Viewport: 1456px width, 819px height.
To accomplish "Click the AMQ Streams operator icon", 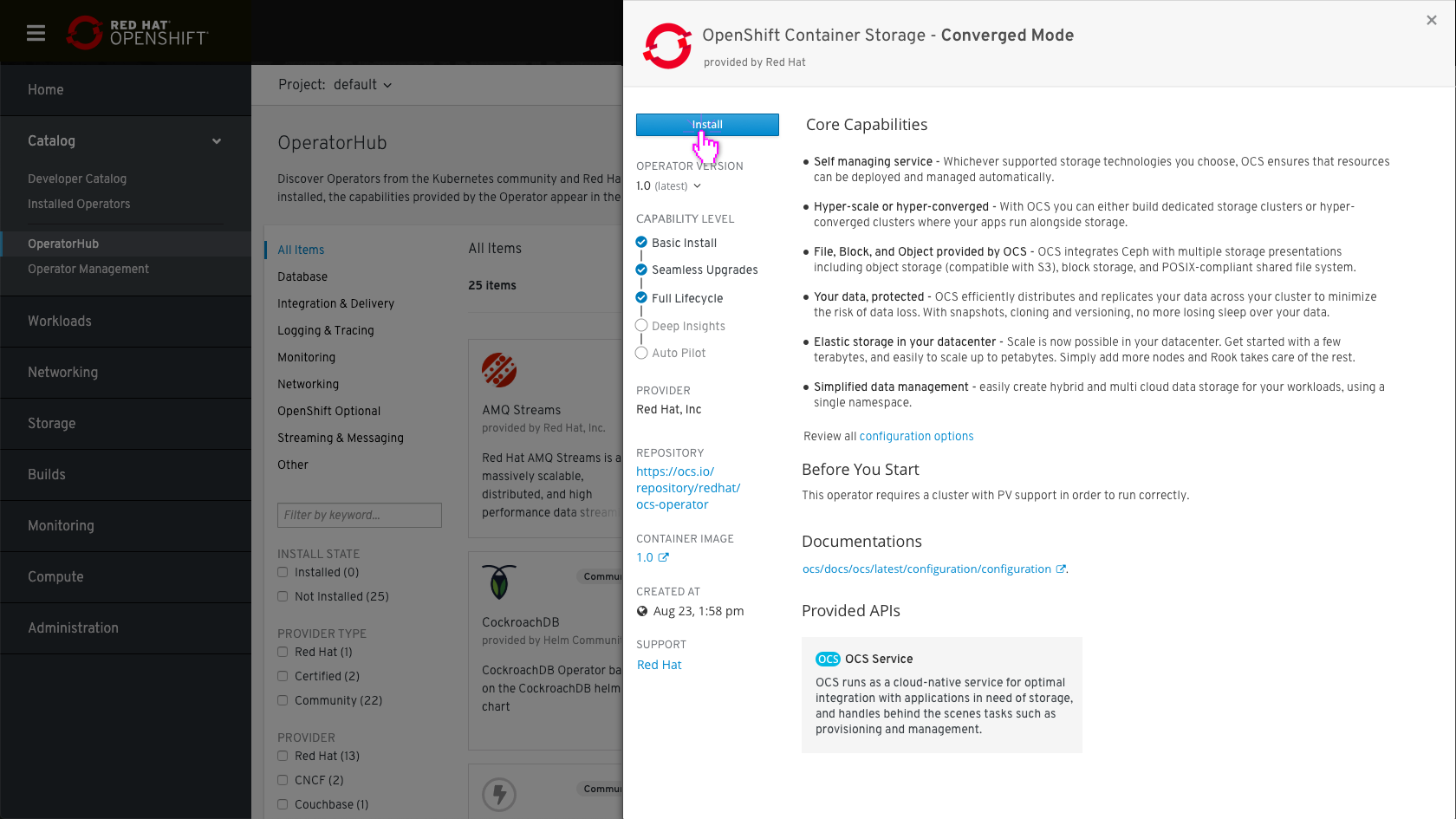I will [499, 370].
